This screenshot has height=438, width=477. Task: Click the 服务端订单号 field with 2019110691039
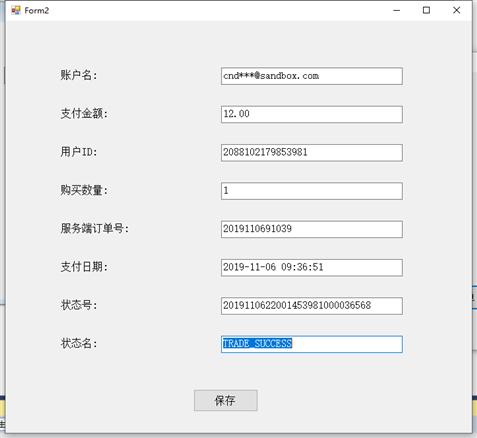(312, 229)
